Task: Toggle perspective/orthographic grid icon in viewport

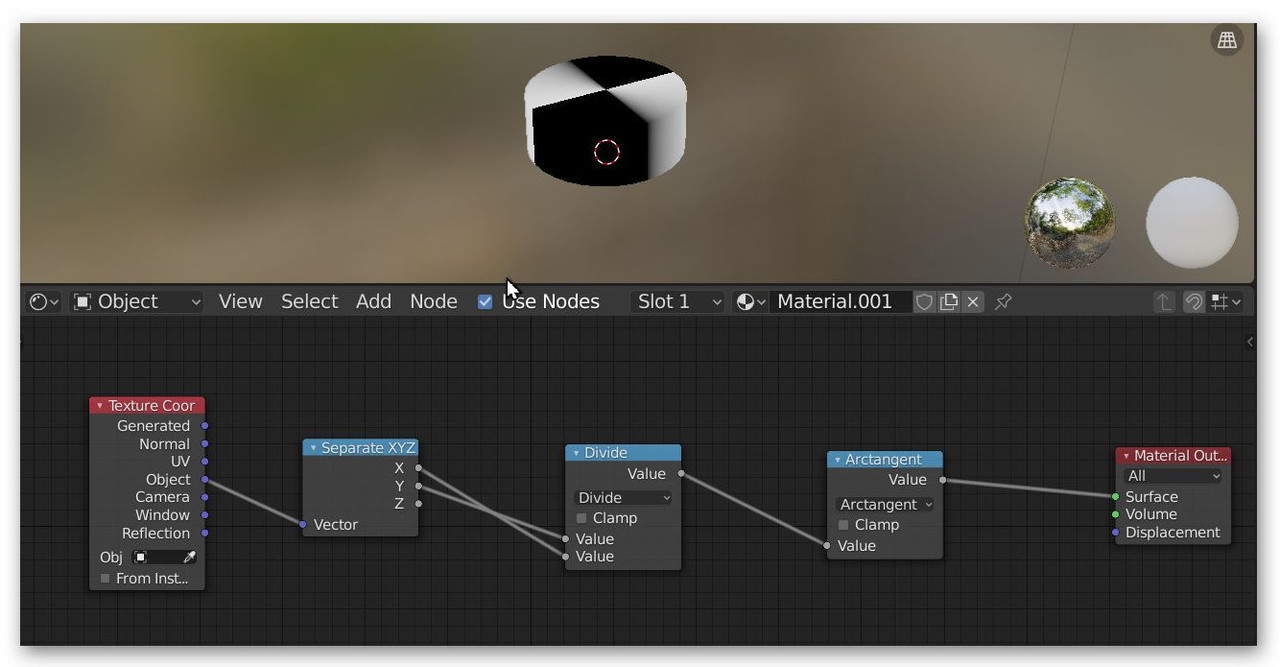Action: 1227,40
